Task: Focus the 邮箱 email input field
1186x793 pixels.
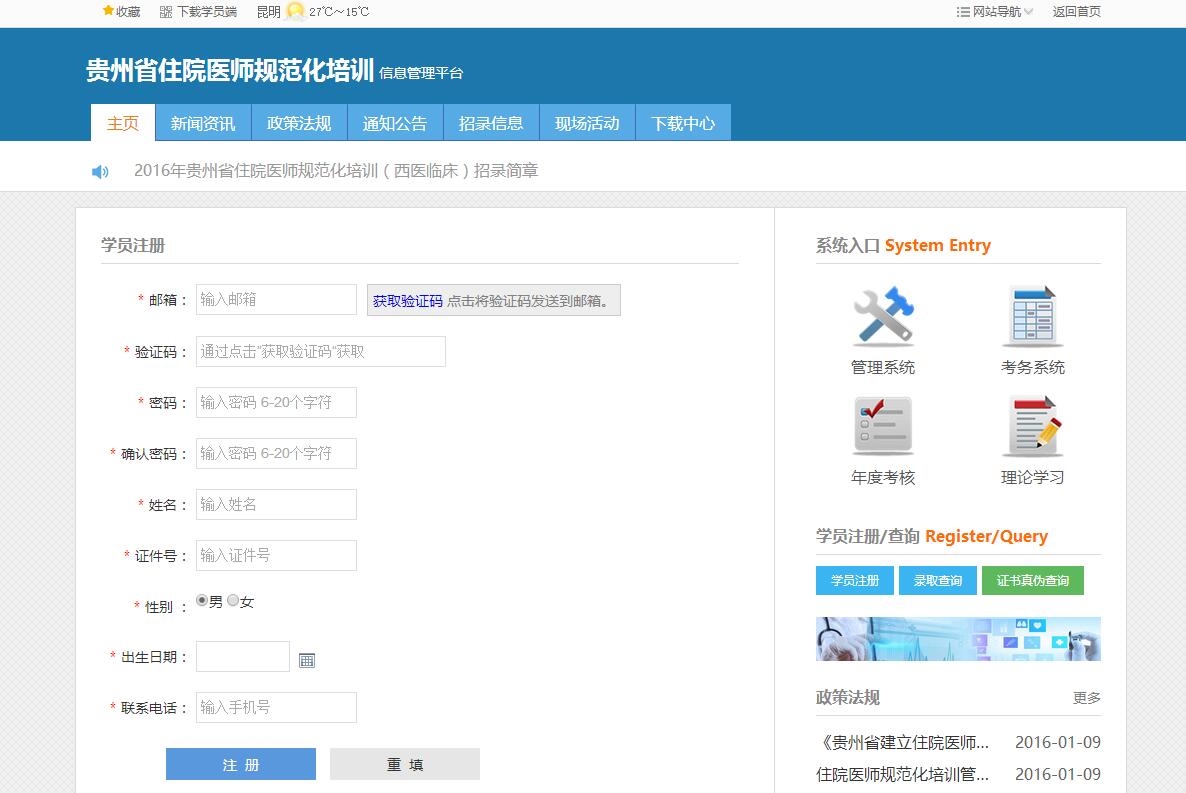Action: tap(276, 300)
